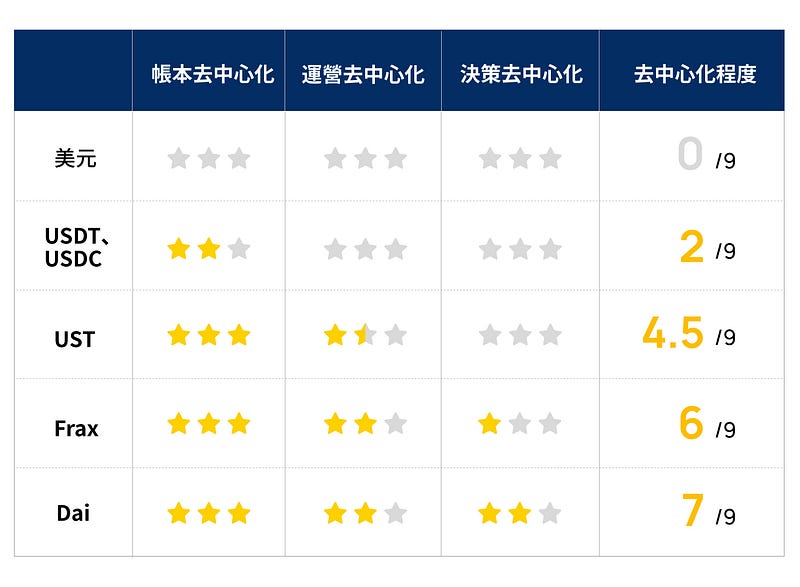Click the UST score 4.5 /9
Screen dimensions: 800x587
click(x=689, y=333)
